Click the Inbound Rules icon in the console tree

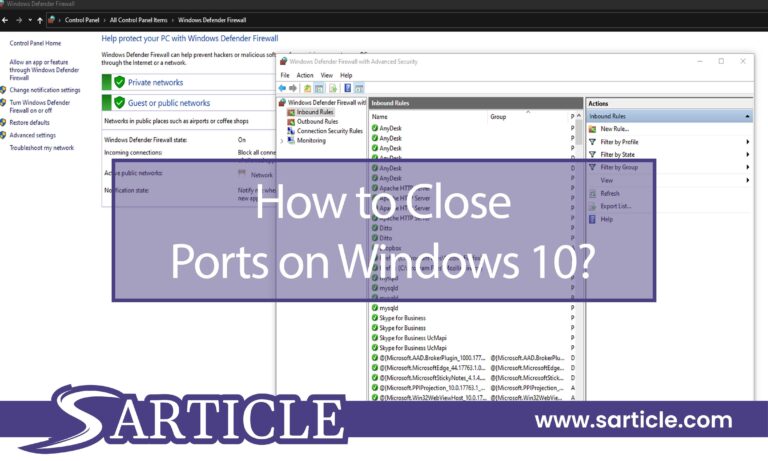click(291, 112)
